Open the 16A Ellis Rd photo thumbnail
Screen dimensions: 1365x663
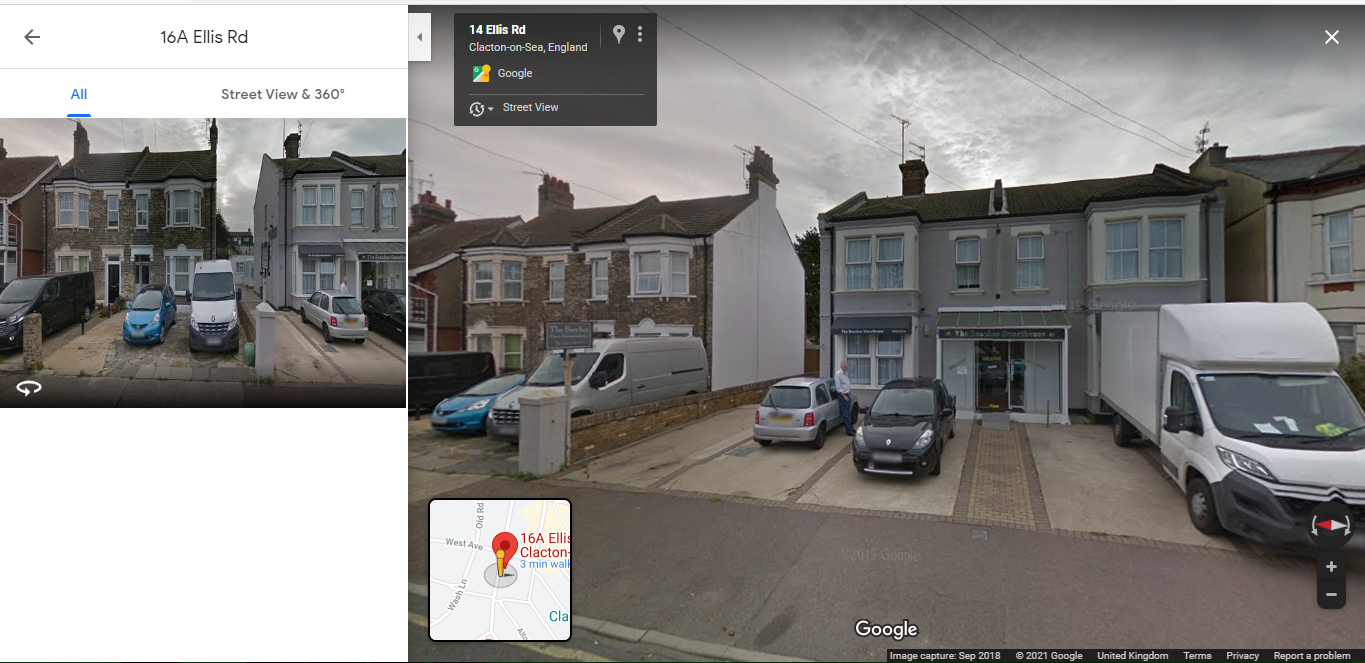203,263
